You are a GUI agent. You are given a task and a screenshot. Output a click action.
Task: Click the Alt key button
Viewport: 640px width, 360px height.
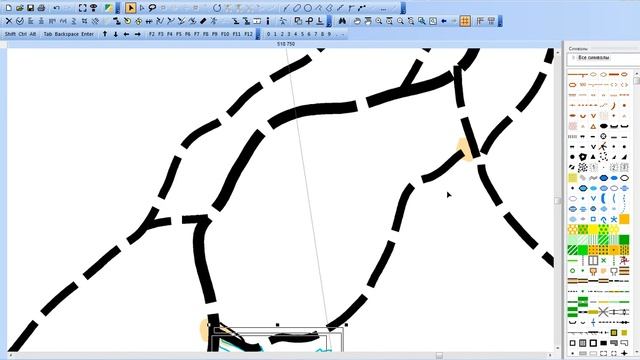click(x=33, y=34)
